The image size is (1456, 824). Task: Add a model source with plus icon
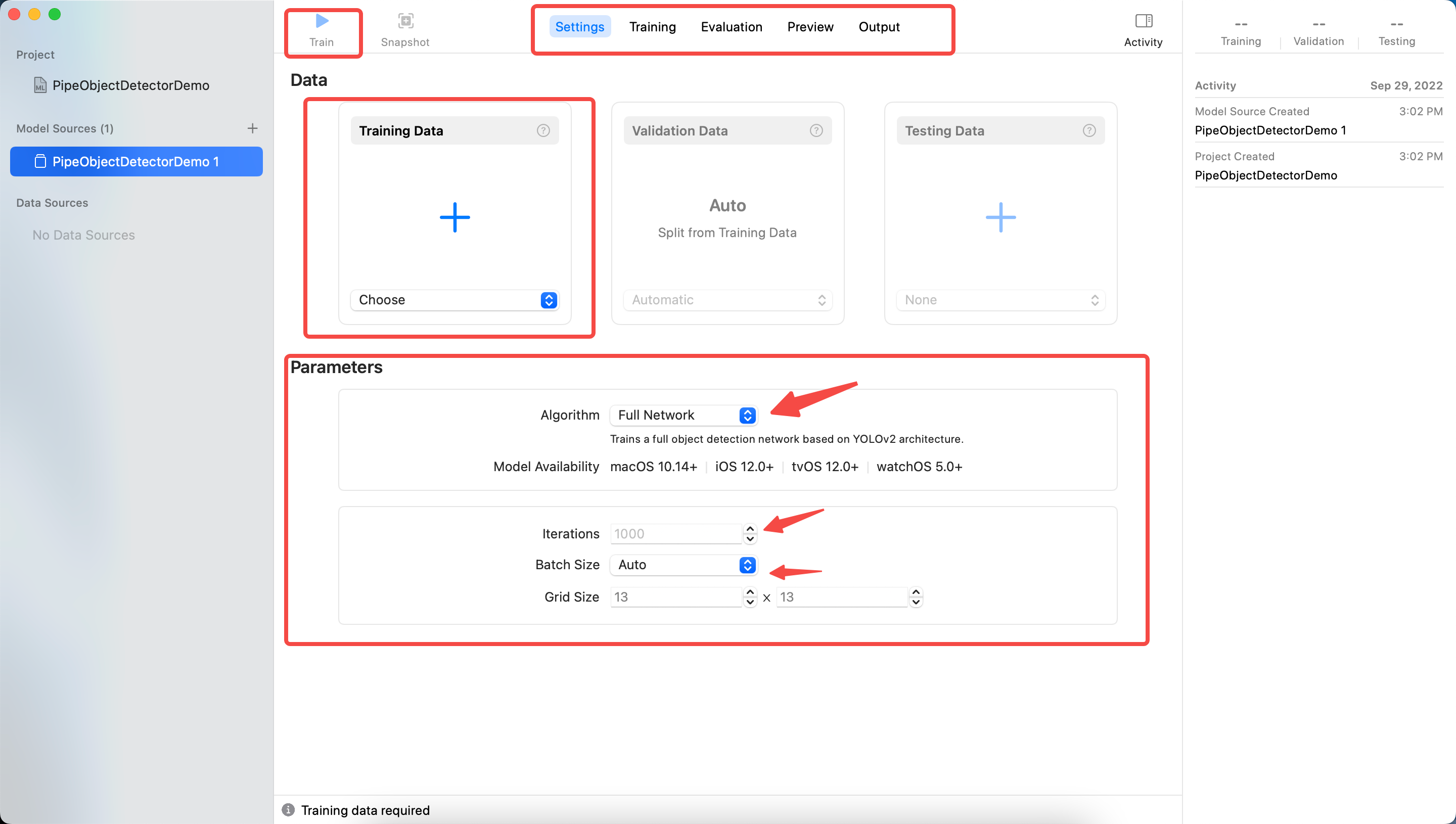[252, 128]
